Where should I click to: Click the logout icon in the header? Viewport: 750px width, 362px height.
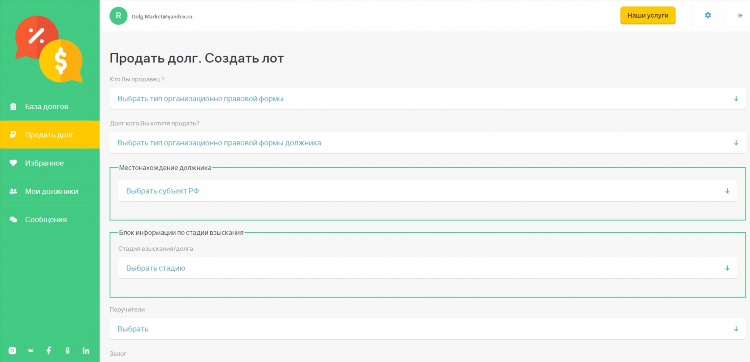[x=739, y=16]
